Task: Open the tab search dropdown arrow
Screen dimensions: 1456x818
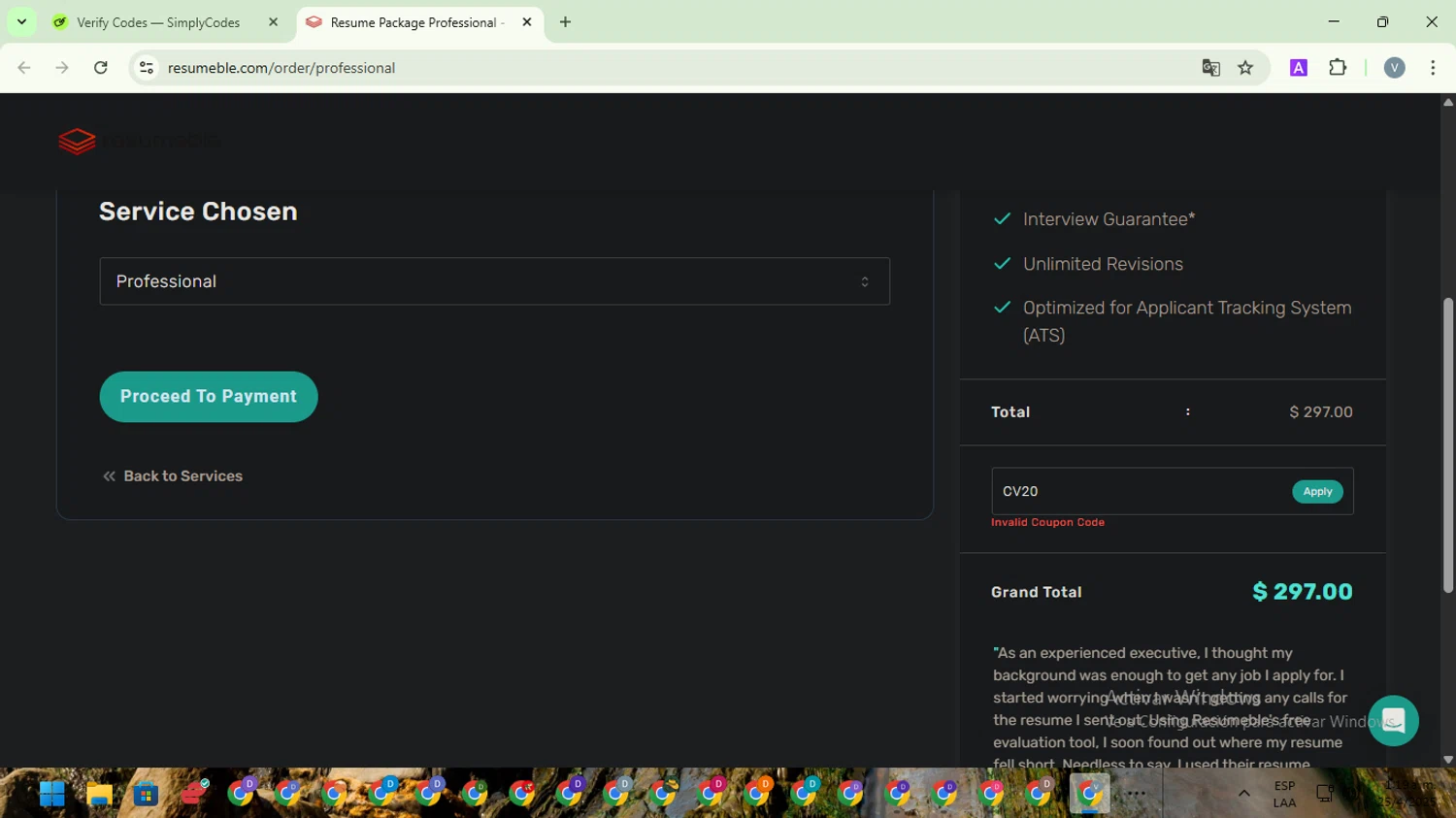Action: pos(21,21)
